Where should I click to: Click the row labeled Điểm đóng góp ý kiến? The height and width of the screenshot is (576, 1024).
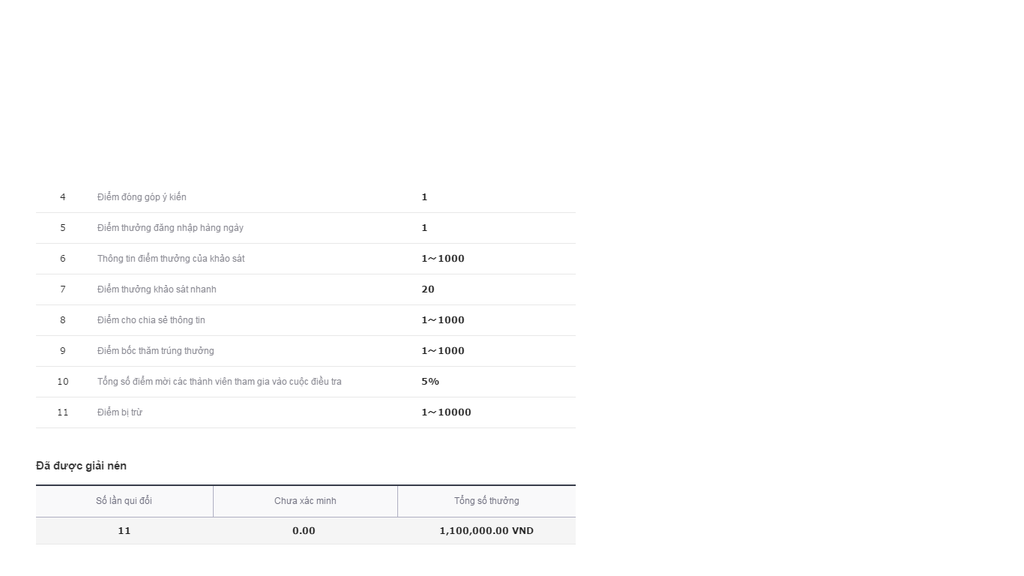tap(306, 197)
